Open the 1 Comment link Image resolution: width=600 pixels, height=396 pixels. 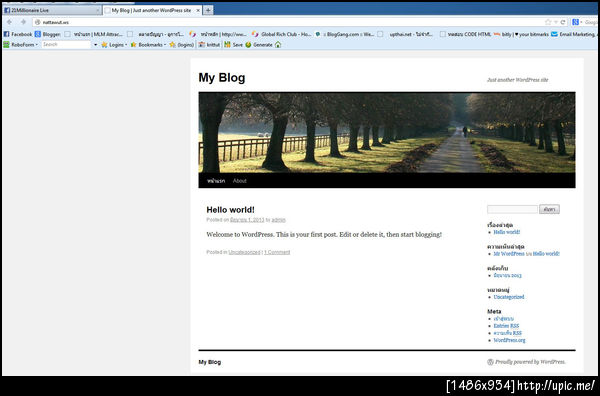point(277,252)
